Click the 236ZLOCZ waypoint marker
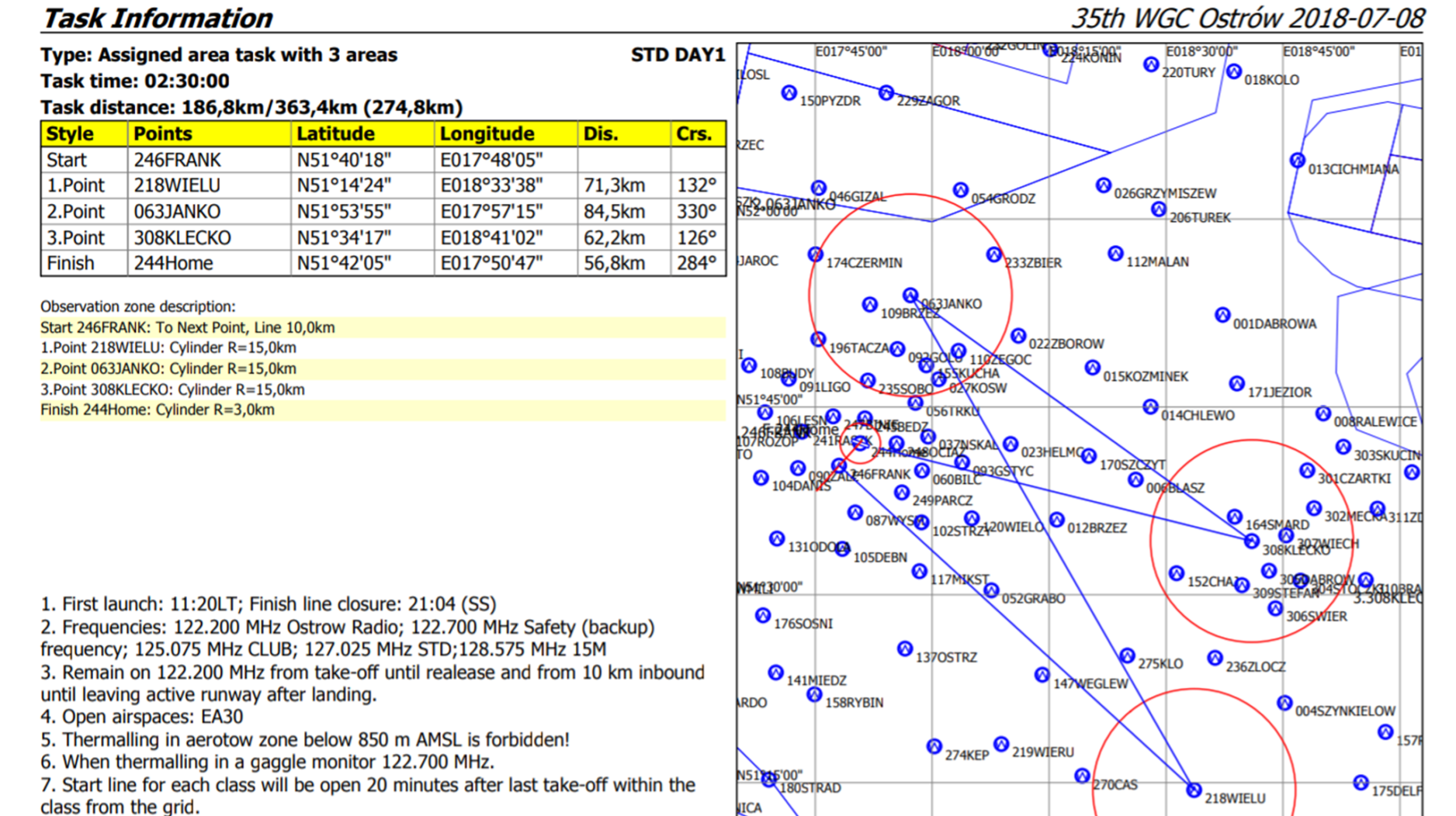Screen dimensions: 1456x816 (1215, 659)
